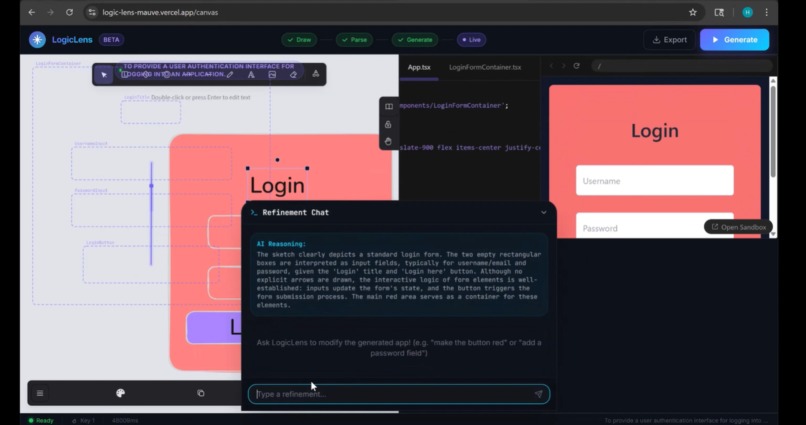Select the pencil draw tool

[230, 75]
